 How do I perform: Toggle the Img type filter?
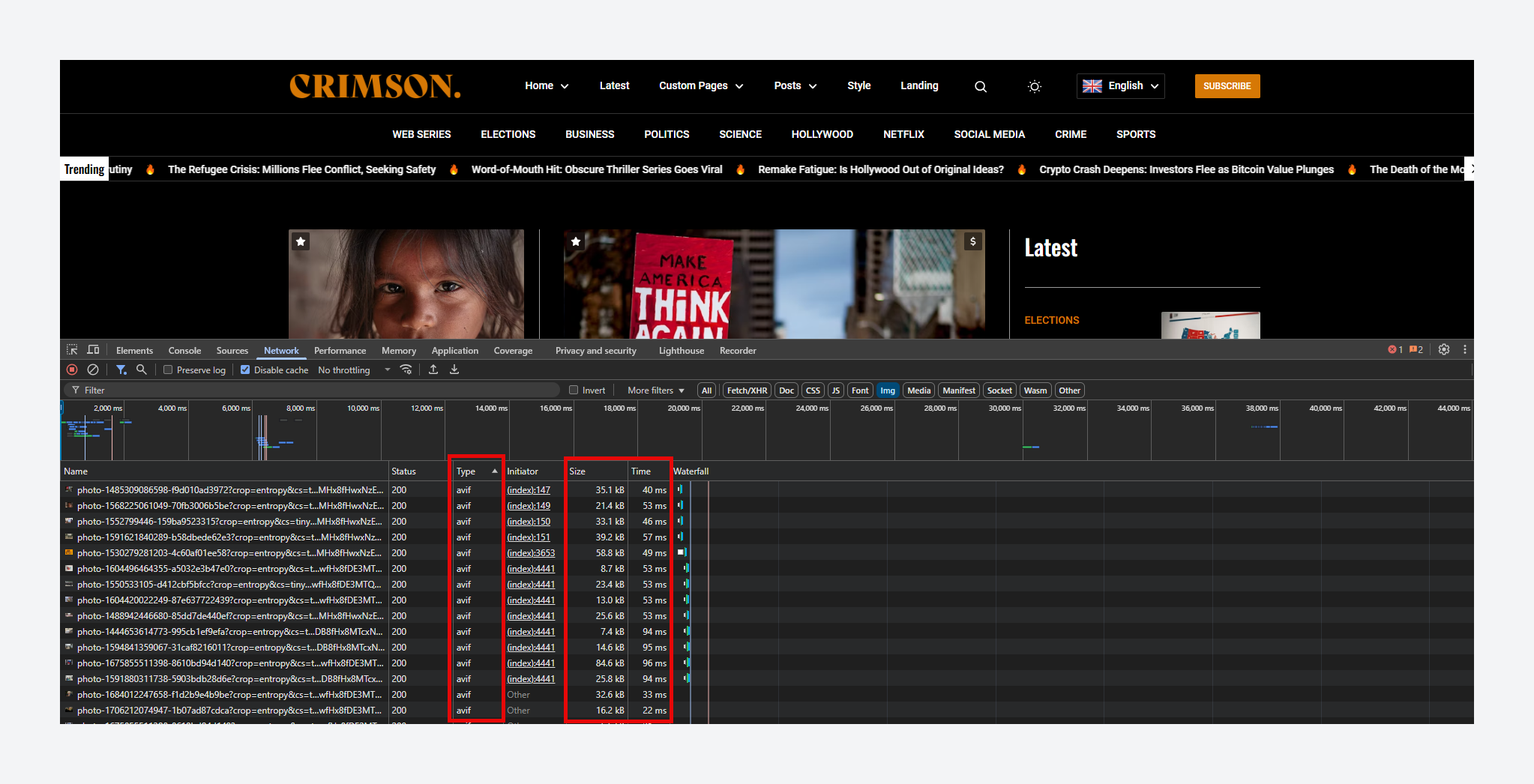coord(888,391)
